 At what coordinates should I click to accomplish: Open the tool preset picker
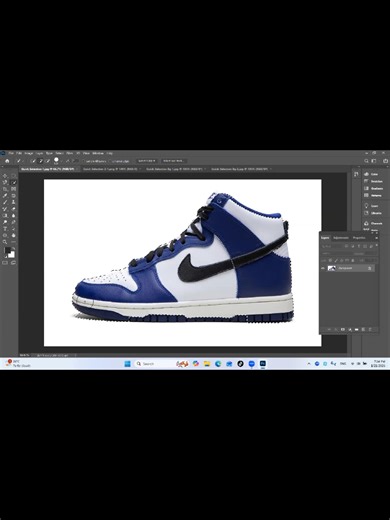[x=19, y=161]
